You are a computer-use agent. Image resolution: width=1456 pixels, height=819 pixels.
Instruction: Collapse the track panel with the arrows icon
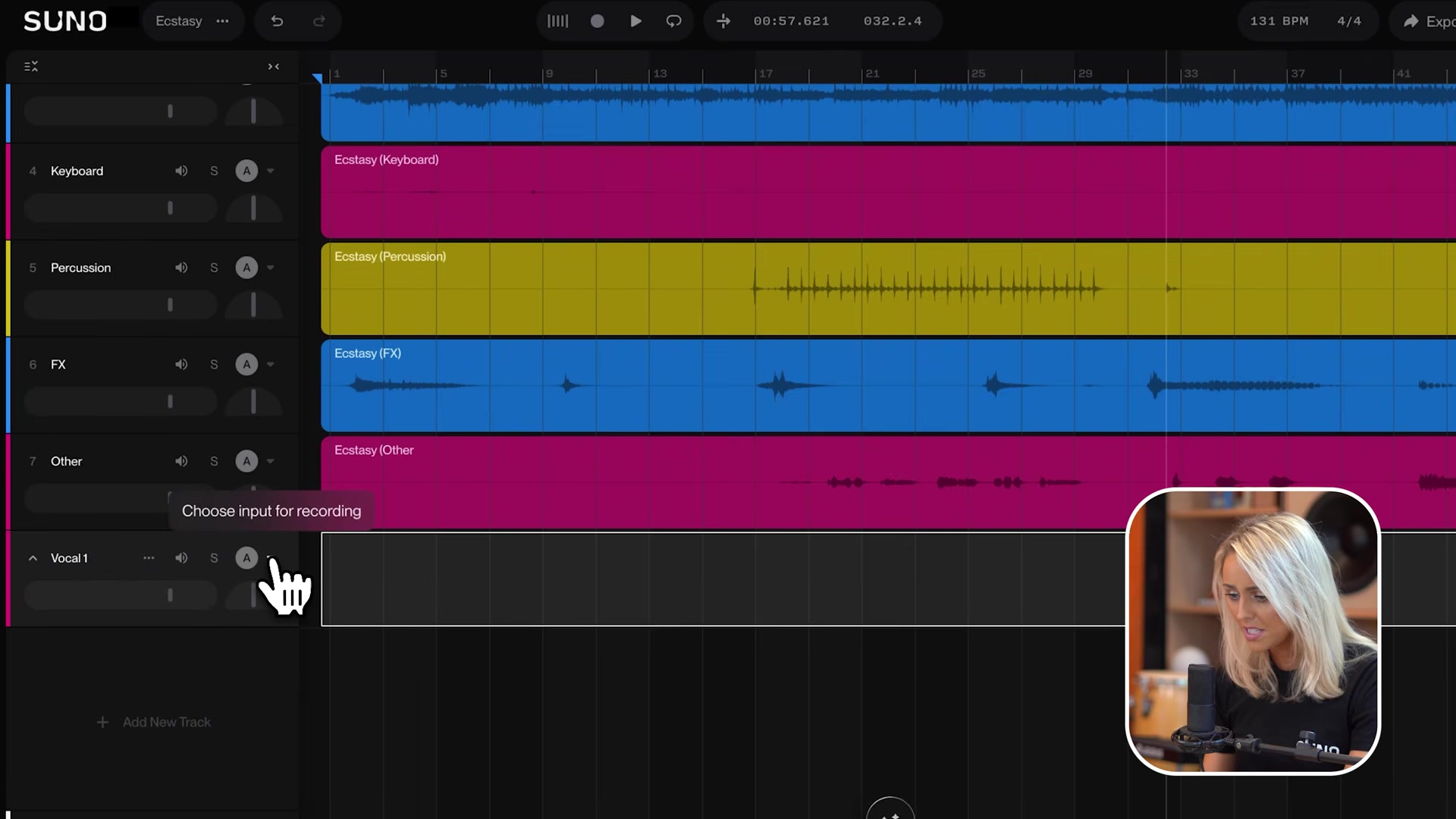coord(274,67)
